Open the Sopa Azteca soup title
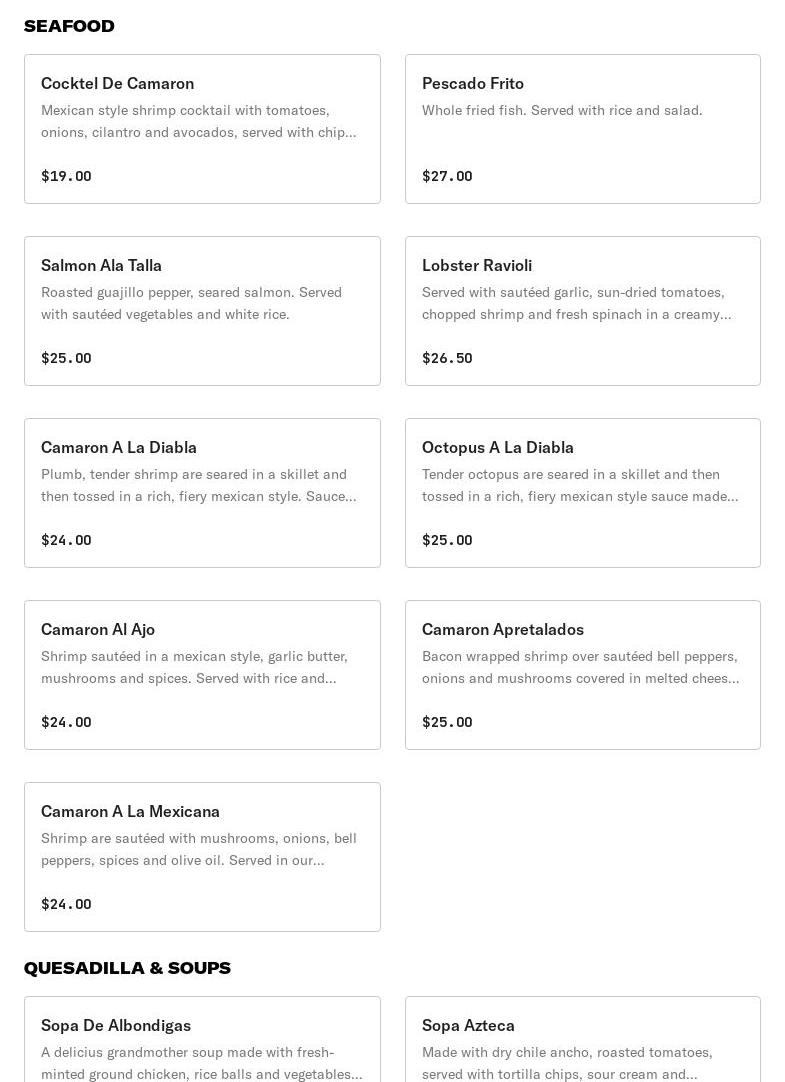785x1082 pixels. pos(468,1025)
